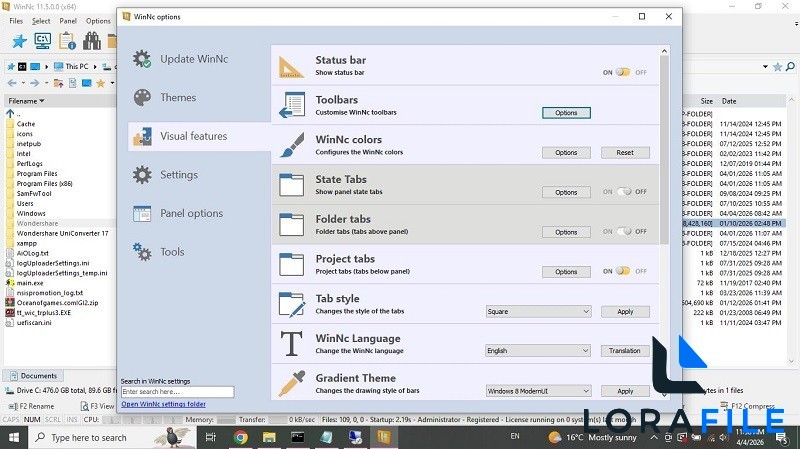Open the Select menu in WinNc
800x449 pixels.
click(41, 21)
